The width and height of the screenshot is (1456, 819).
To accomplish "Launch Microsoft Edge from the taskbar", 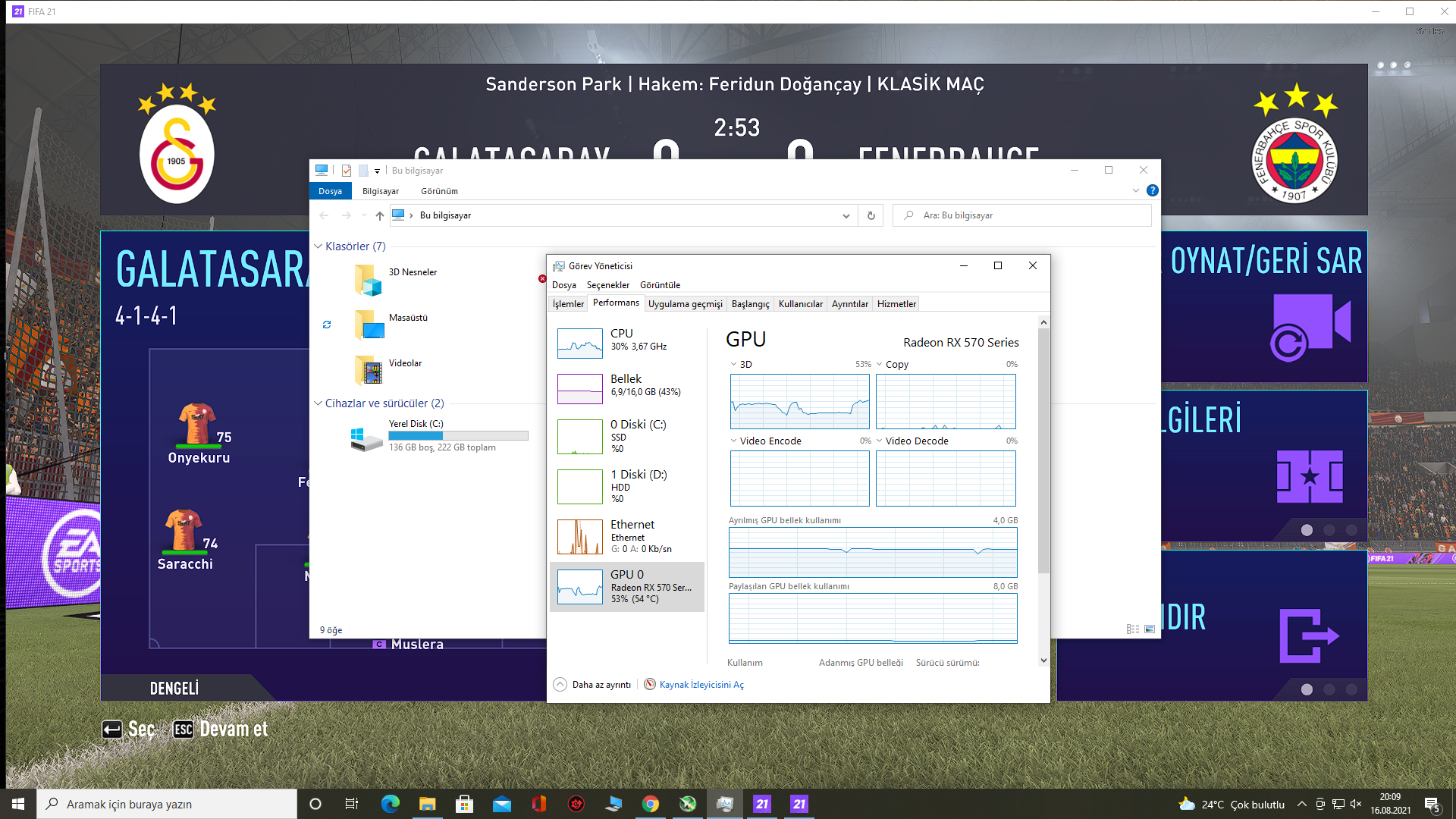I will point(391,804).
